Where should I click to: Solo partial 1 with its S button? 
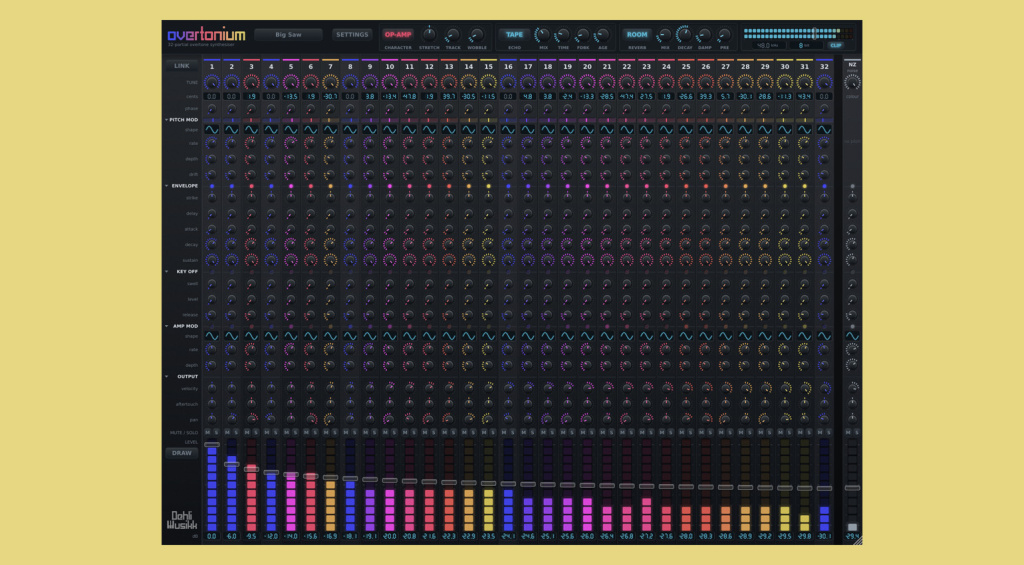216,432
